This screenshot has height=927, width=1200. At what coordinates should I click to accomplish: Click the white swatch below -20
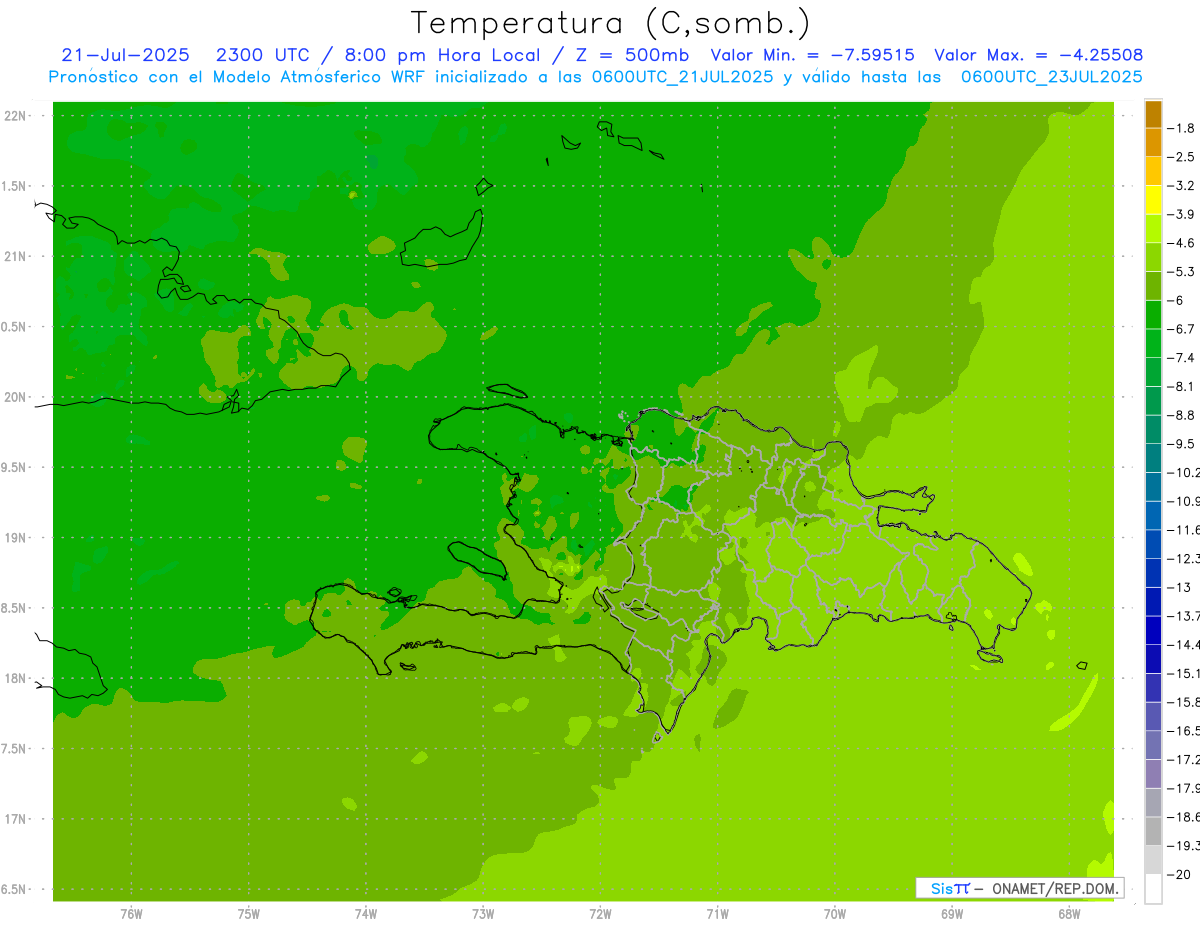coord(1153,889)
